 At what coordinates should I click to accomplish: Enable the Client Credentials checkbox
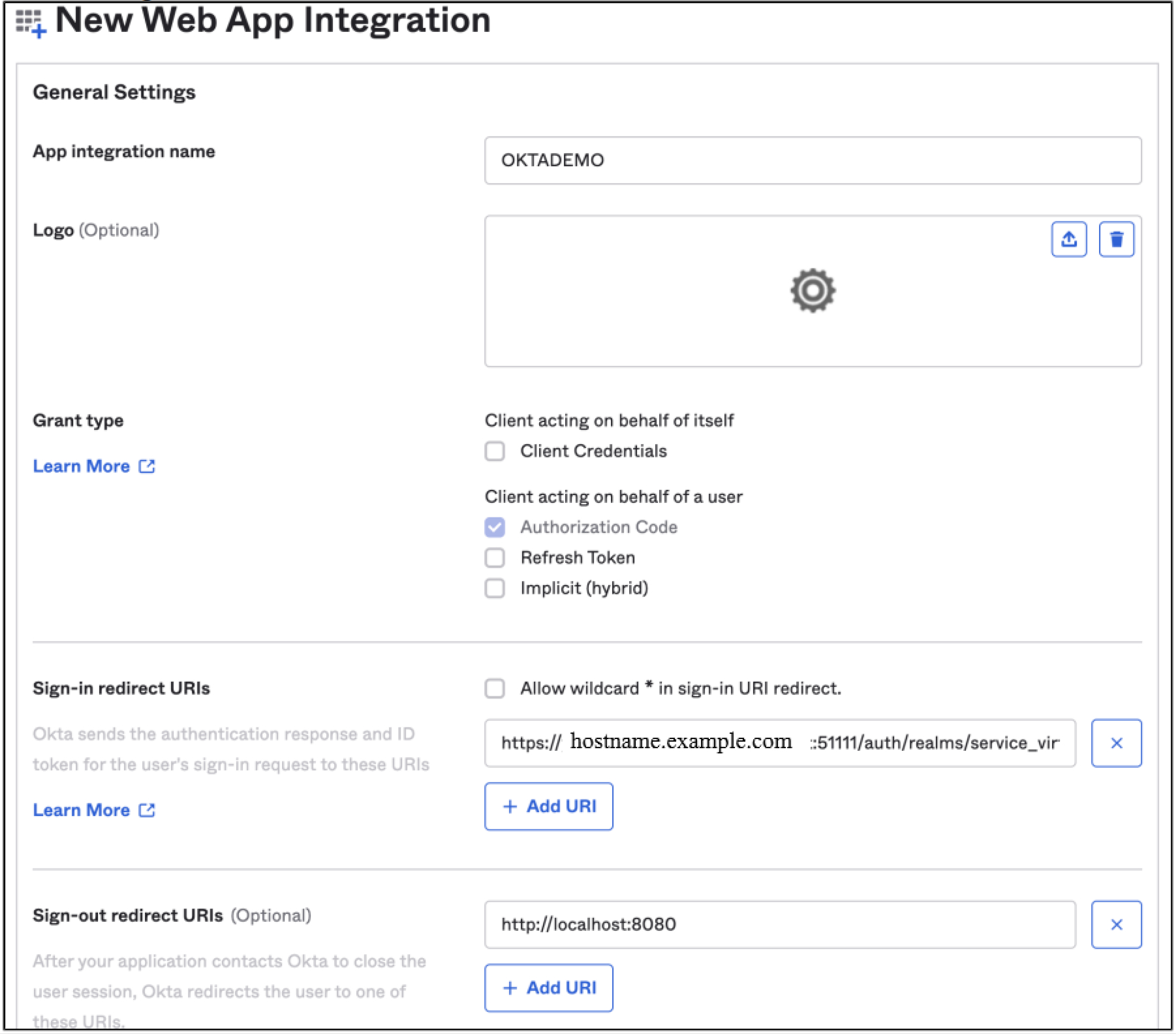click(x=495, y=451)
